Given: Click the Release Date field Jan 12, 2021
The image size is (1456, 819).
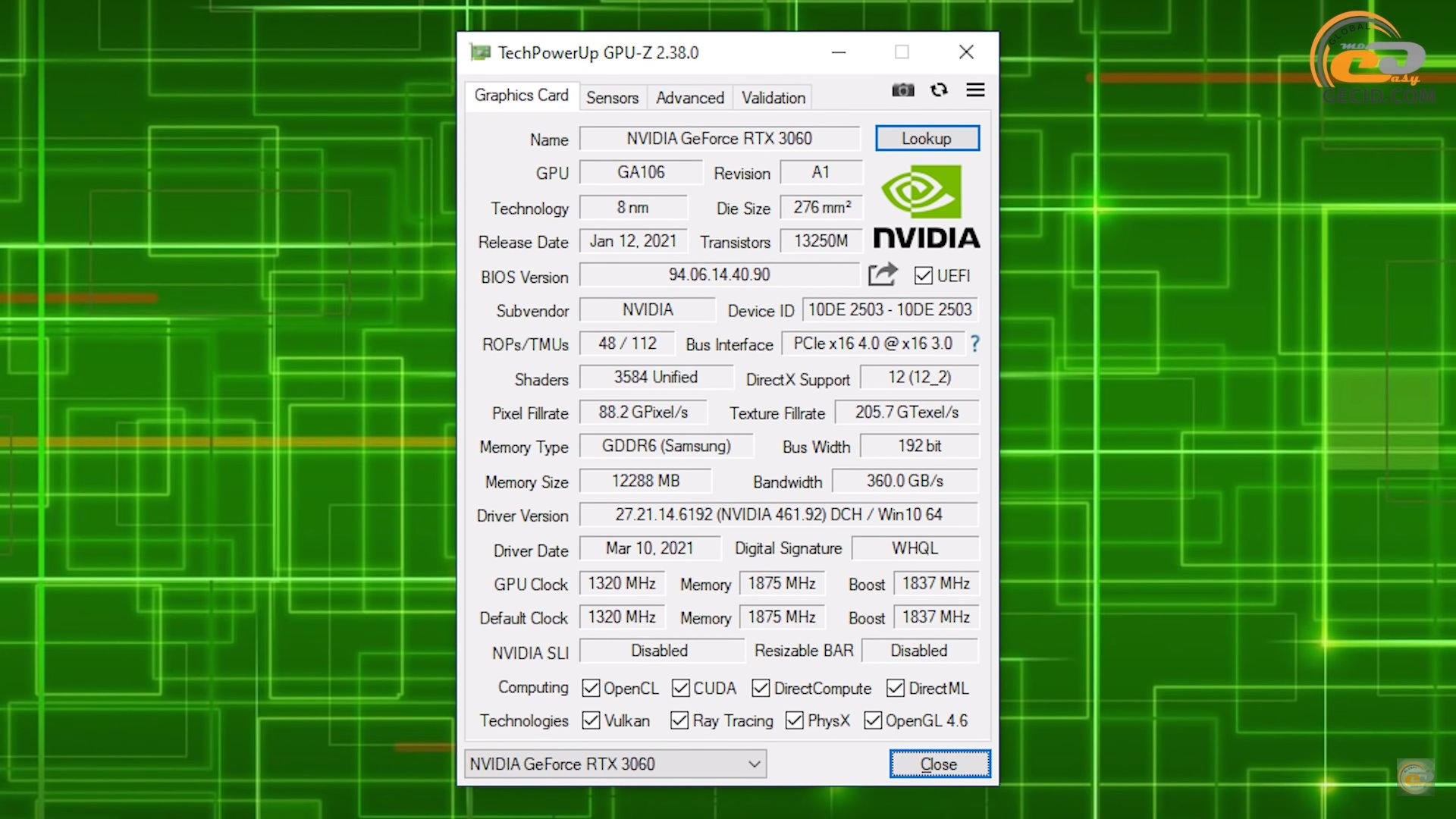Looking at the screenshot, I should click(x=633, y=242).
